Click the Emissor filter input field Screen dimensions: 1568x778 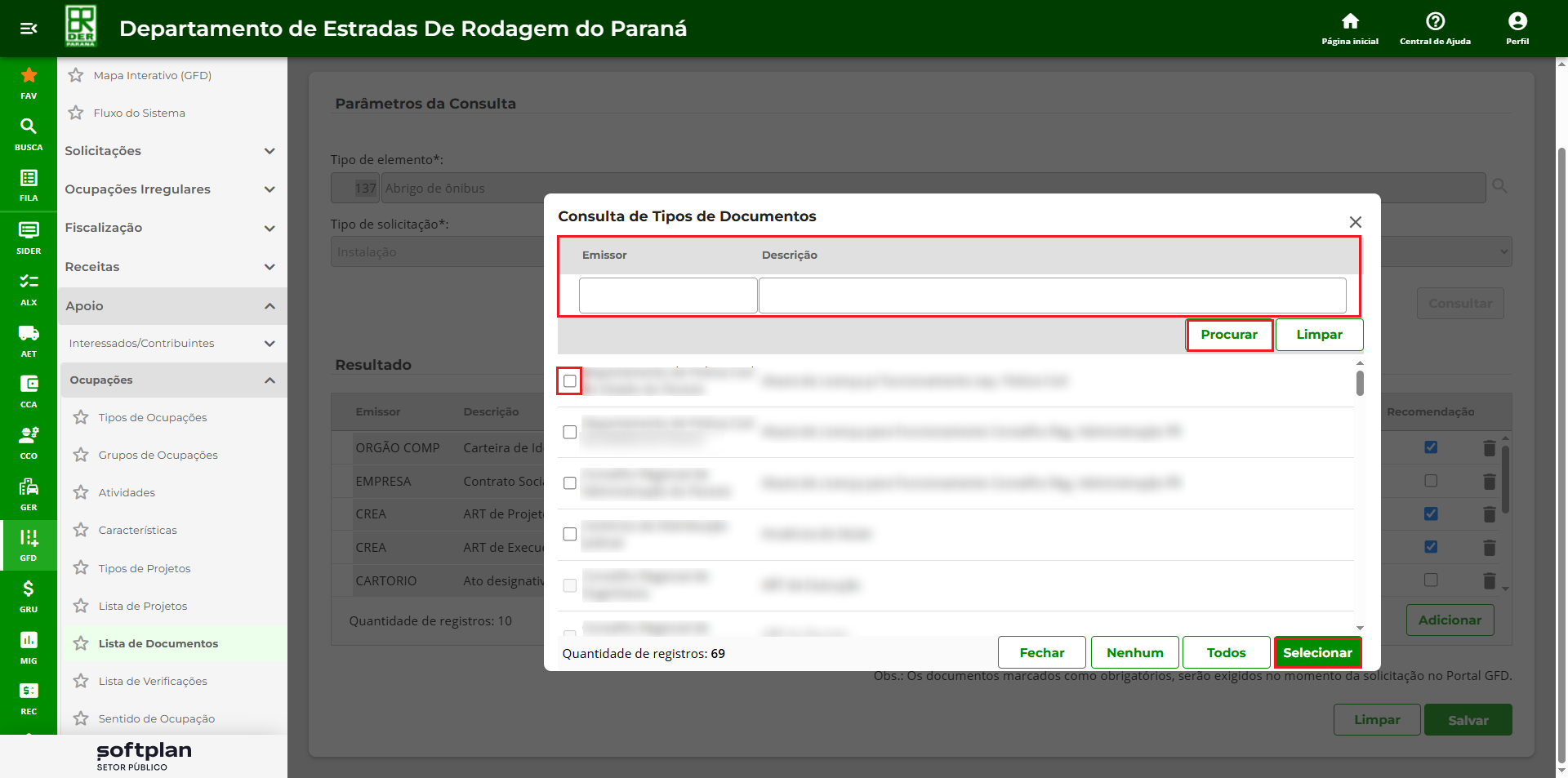tap(668, 296)
